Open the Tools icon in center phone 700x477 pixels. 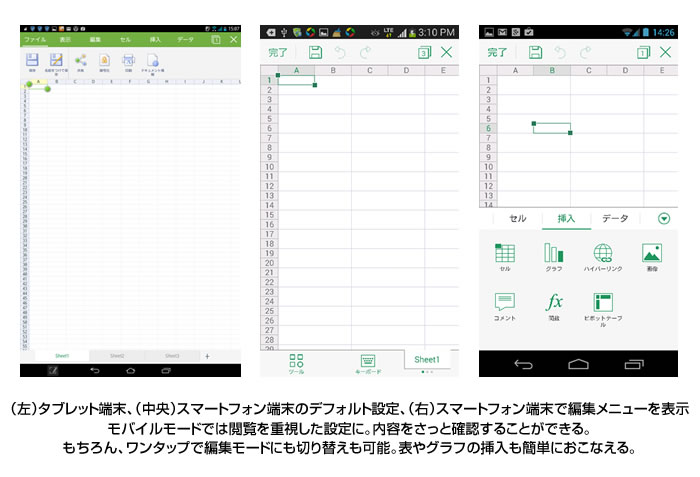[x=296, y=363]
